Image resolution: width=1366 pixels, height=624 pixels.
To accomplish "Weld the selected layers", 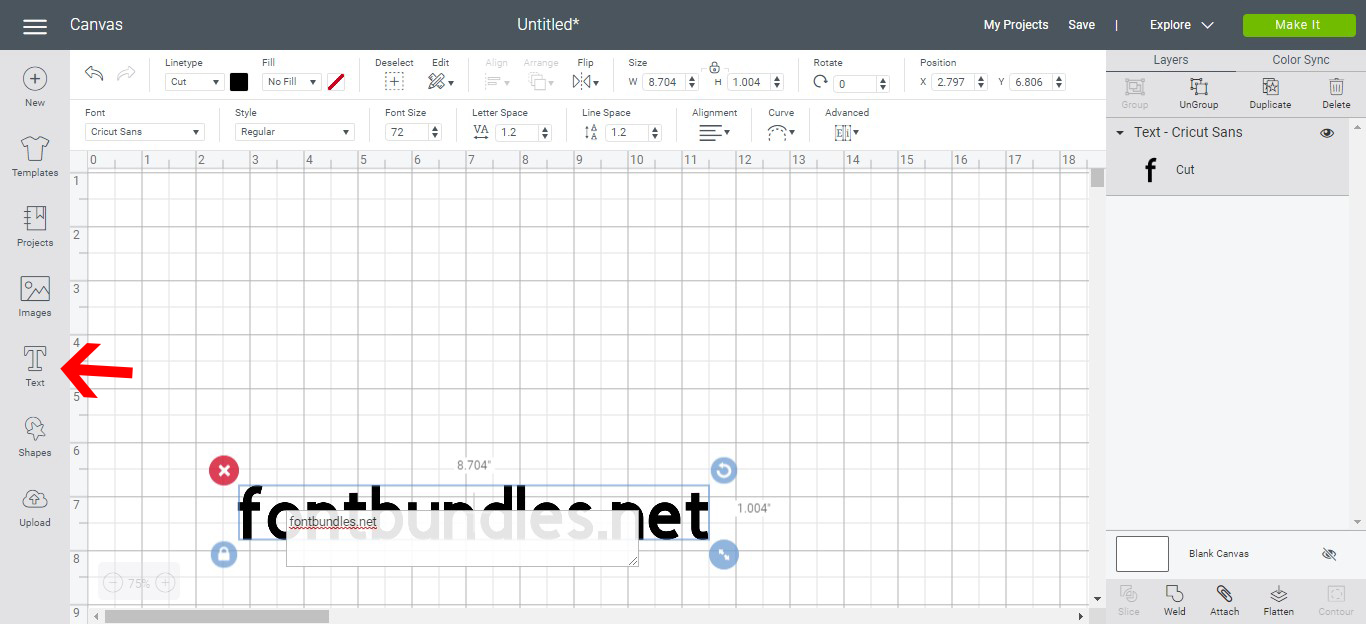I will 1175,600.
